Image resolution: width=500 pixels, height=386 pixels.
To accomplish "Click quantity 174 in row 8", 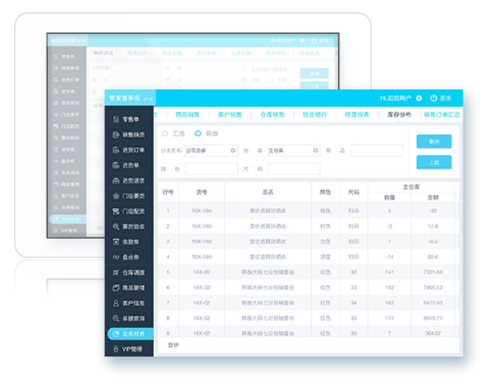I will 389,318.
